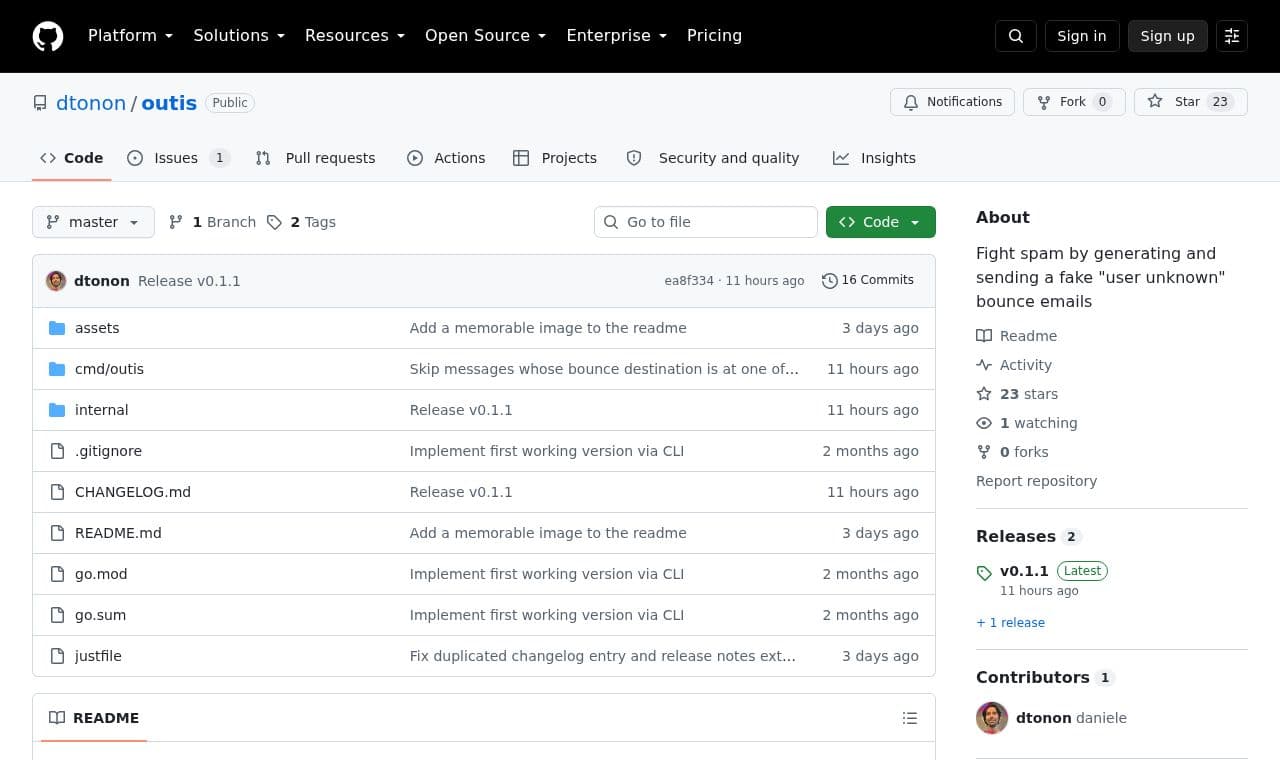The image size is (1280, 760).
Task: Open the appearance settings icon beside Sign up
Action: click(1232, 36)
